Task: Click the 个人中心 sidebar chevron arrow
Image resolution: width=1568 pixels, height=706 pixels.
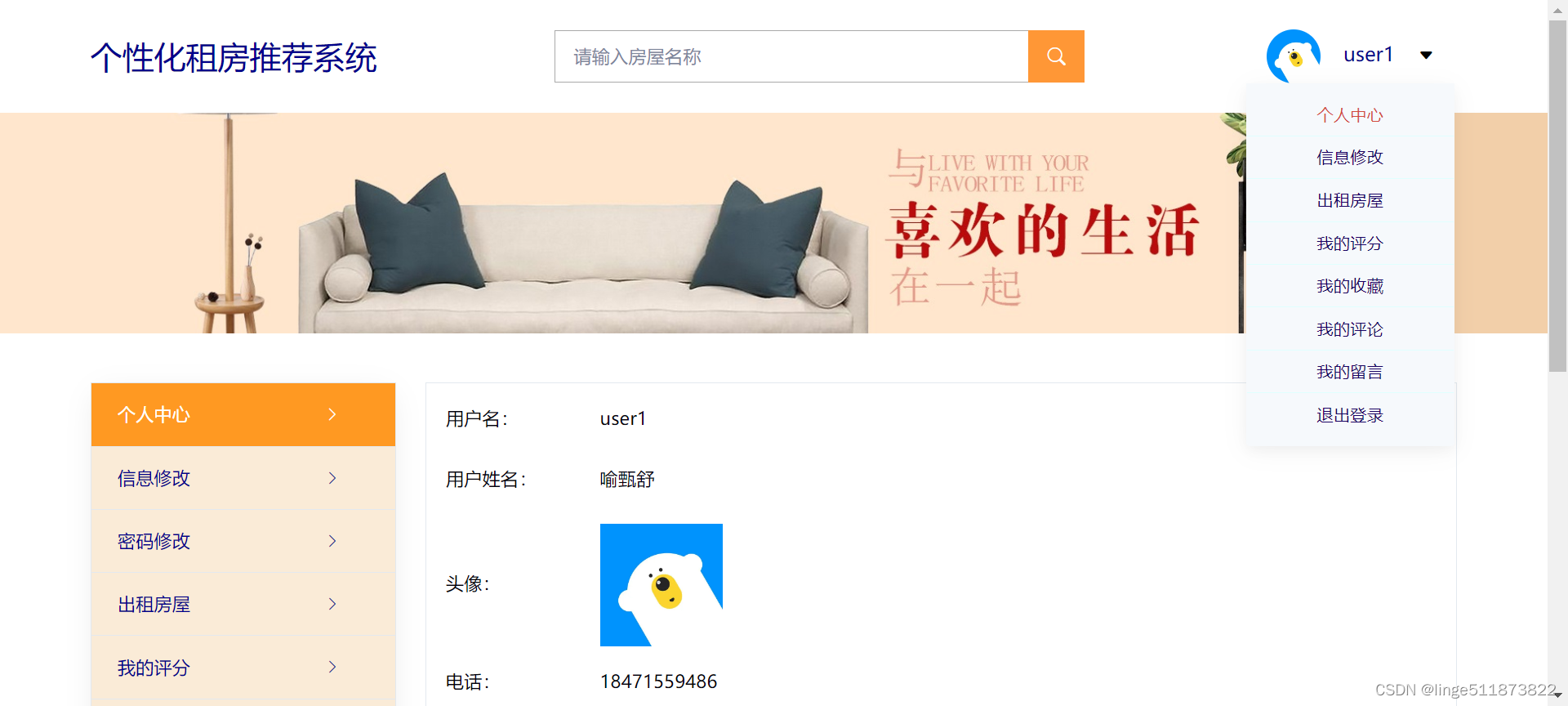Action: [x=332, y=414]
